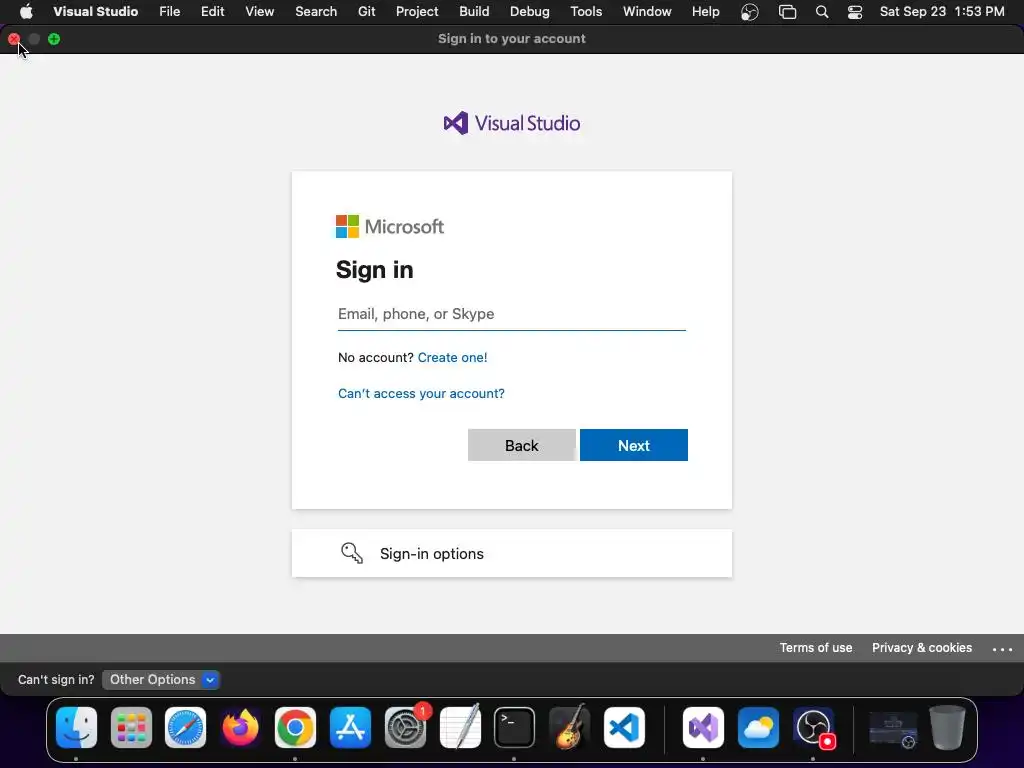Image resolution: width=1024 pixels, height=768 pixels.
Task: Click the purple Visual Studio dock icon
Action: click(x=703, y=728)
